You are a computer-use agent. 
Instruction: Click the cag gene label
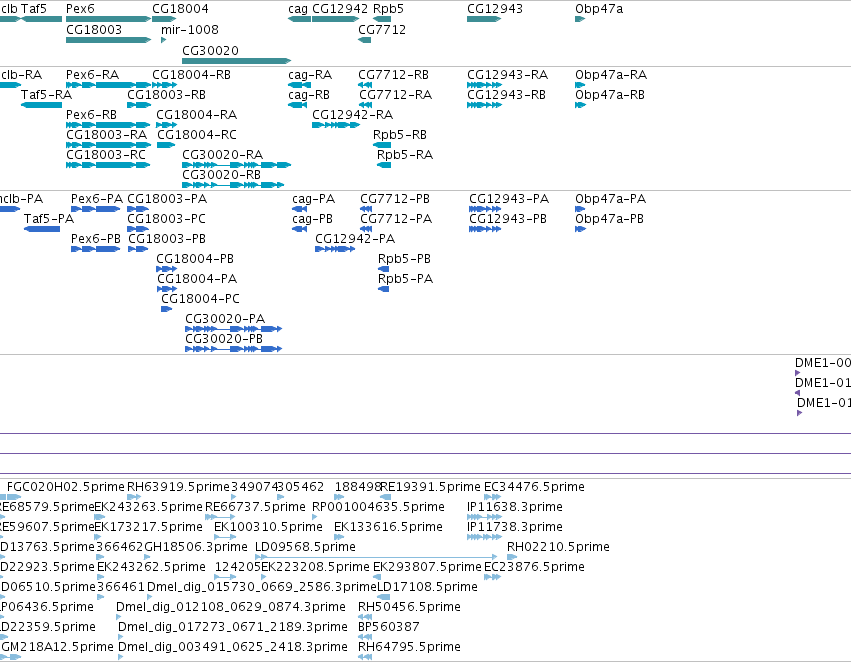click(298, 9)
